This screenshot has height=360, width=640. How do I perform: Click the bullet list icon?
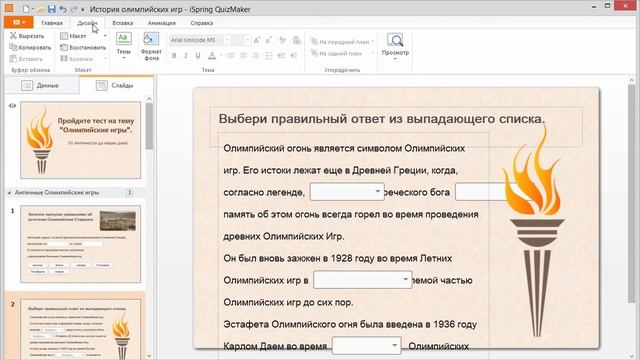[x=269, y=56]
